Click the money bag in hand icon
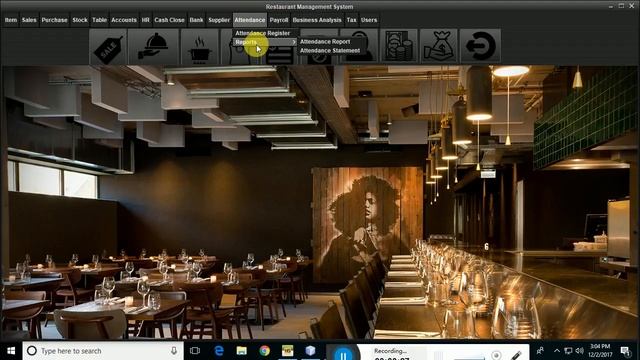The height and width of the screenshot is (360, 640). (439, 46)
